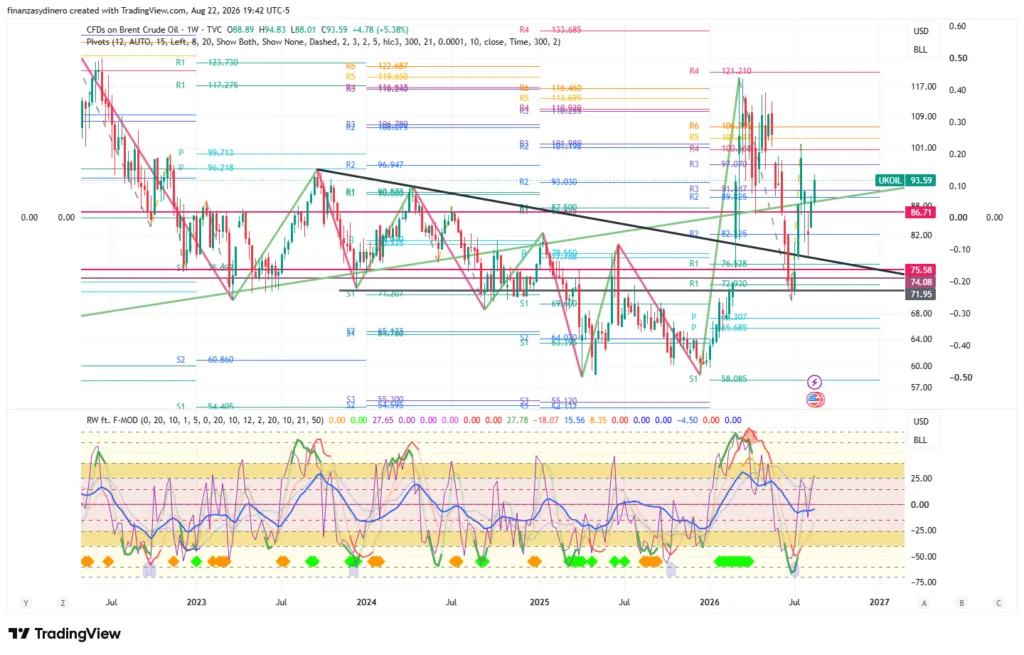Click the purple lightning event icon
Viewport: 1024px width, 655px height.
[x=814, y=381]
